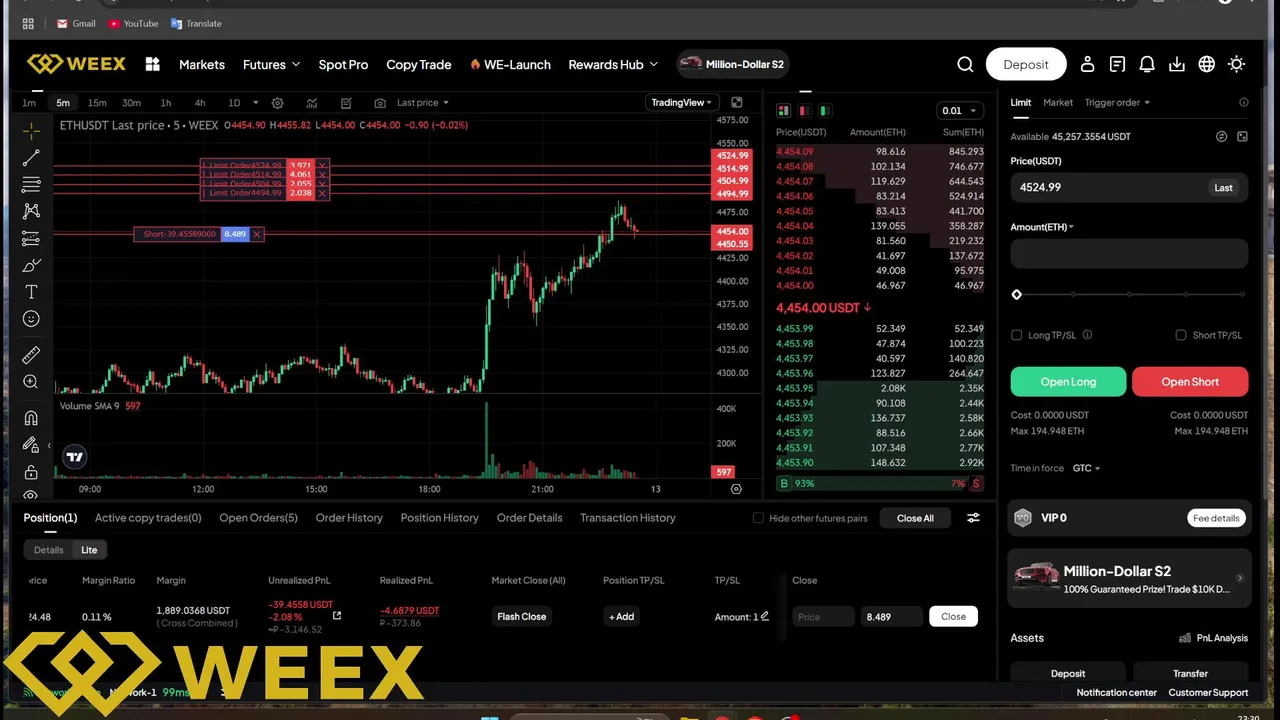Select the 15m timeframe

[97, 102]
